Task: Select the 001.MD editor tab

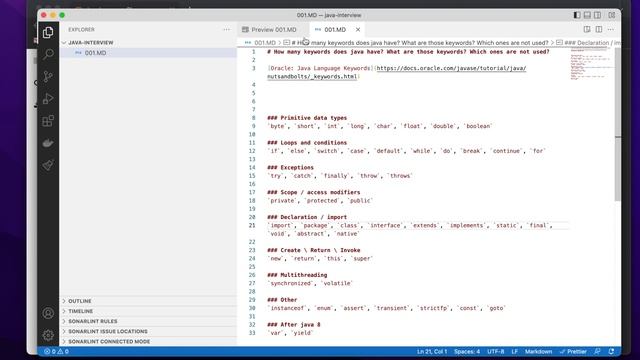Action: pos(335,29)
